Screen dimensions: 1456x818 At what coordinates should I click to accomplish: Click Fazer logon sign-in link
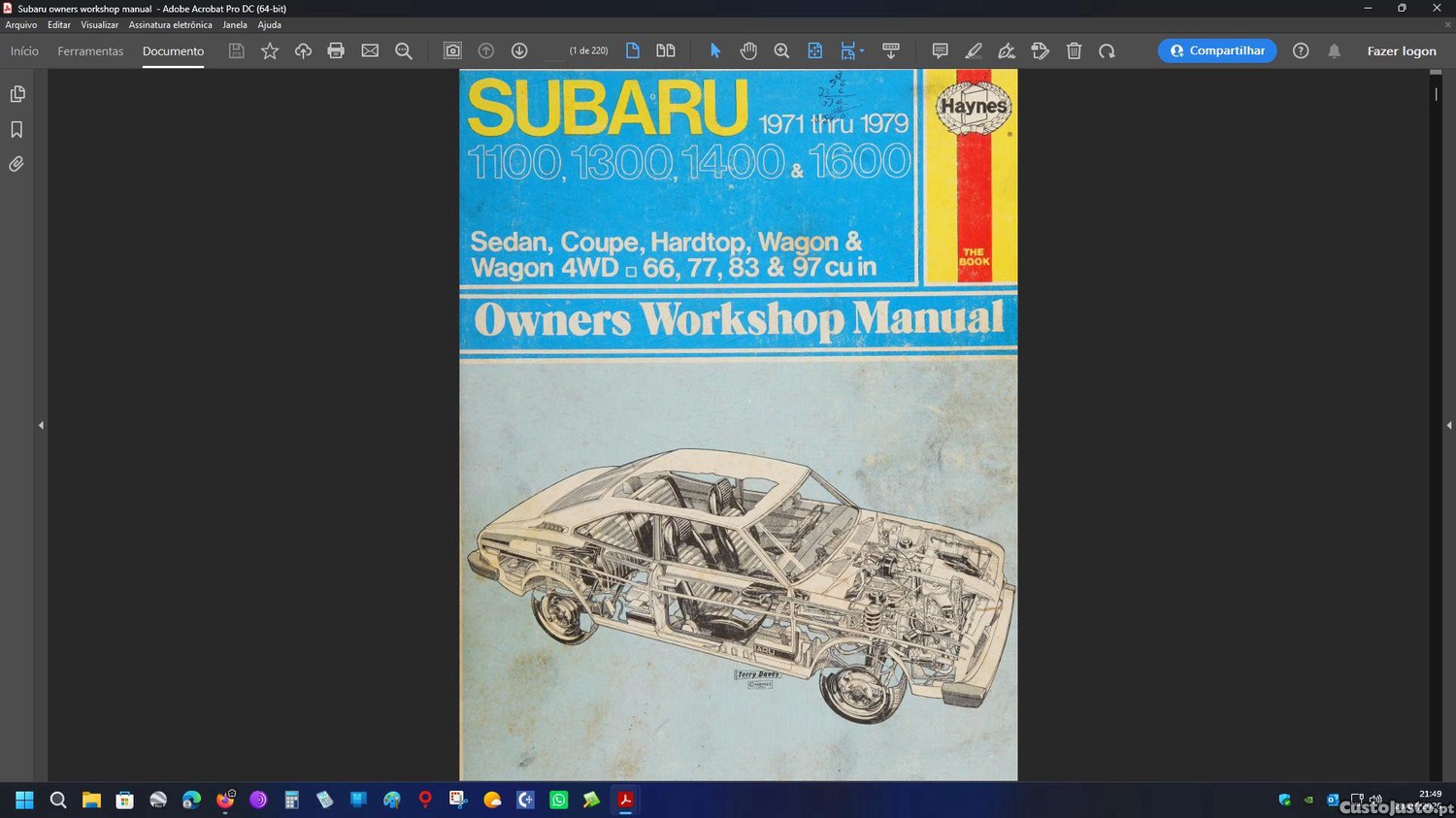1402,50
